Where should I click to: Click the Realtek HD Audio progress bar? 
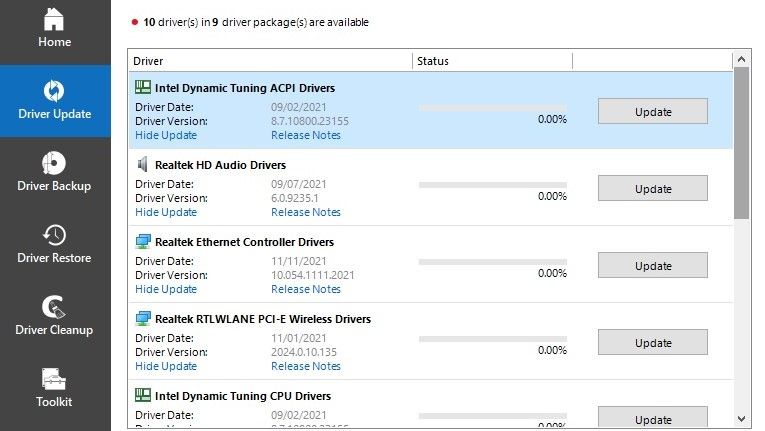[492, 184]
